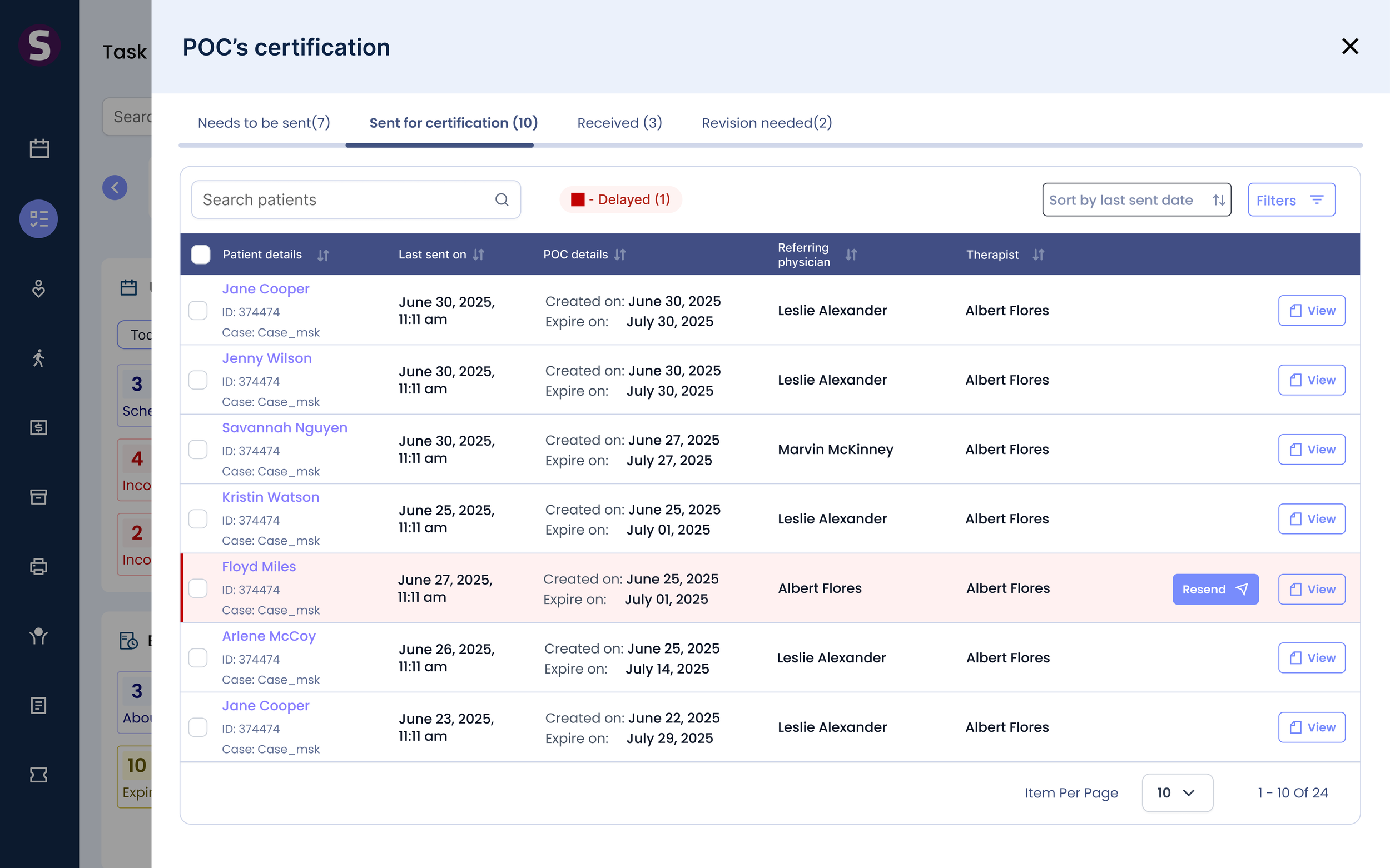Switch to Revision needed(2) tab
The height and width of the screenshot is (868, 1390).
coord(767,123)
